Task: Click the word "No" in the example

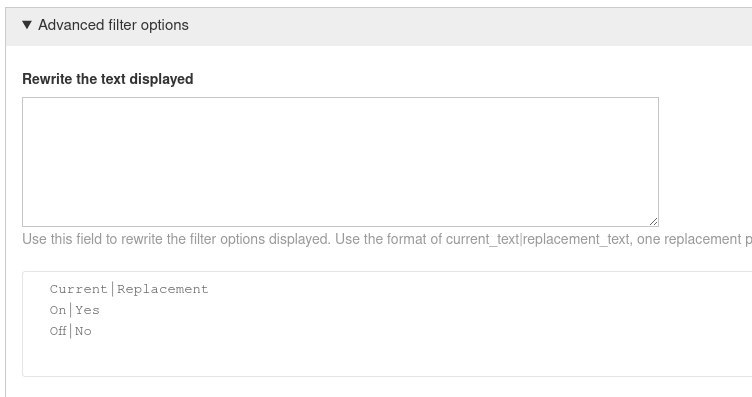Action: [83, 331]
